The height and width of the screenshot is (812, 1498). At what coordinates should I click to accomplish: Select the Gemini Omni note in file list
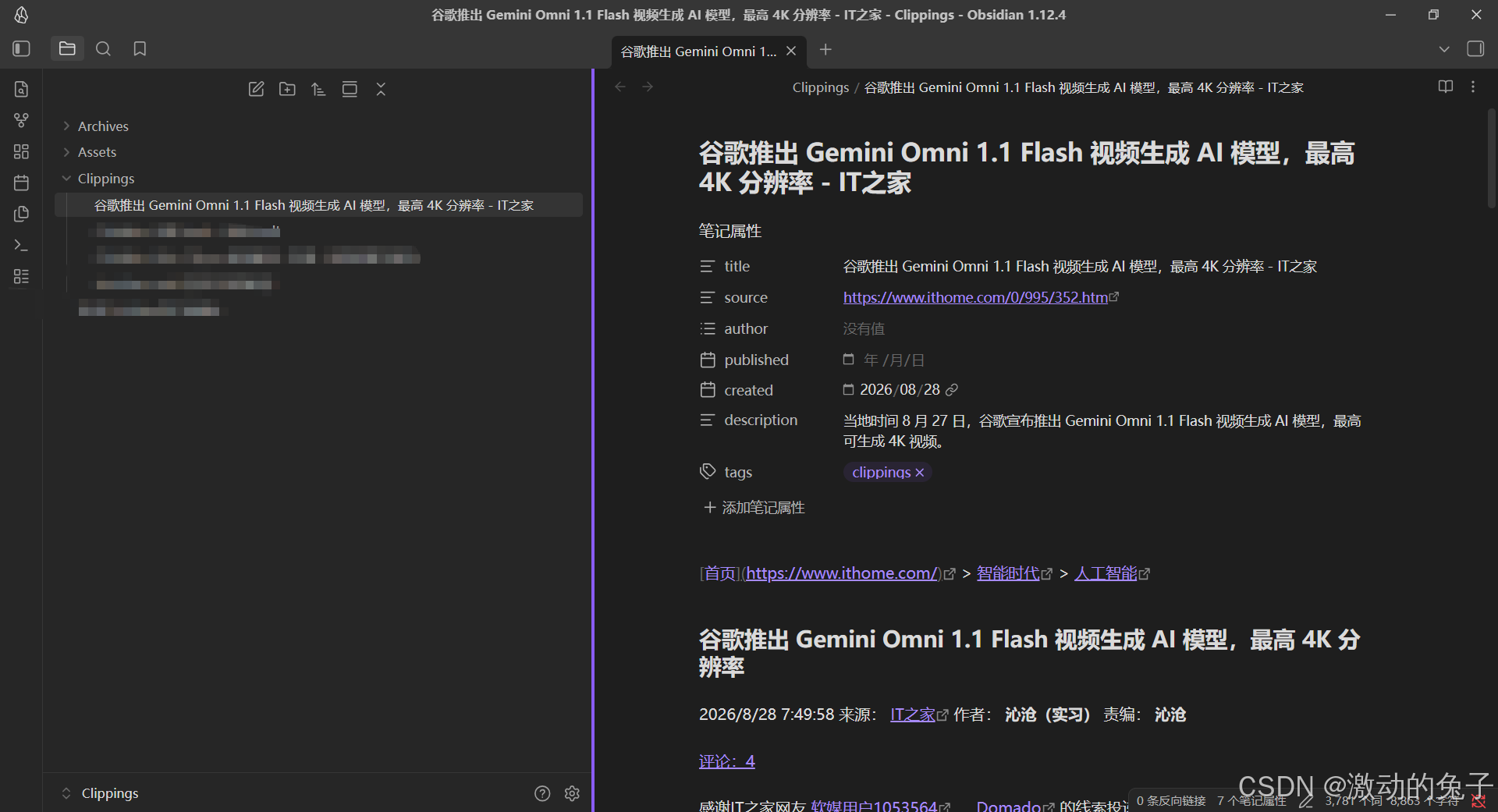[318, 205]
